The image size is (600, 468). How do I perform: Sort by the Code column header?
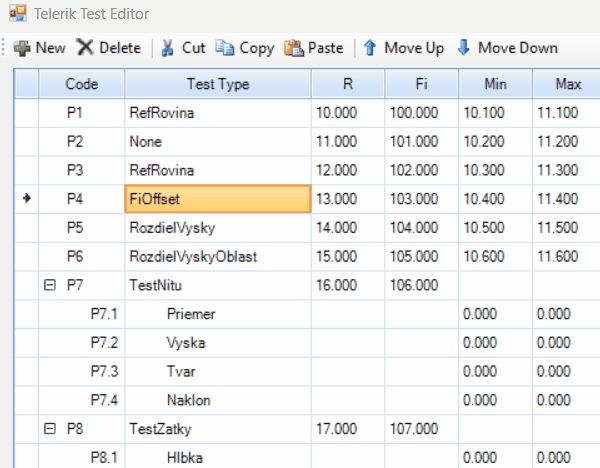(81, 84)
